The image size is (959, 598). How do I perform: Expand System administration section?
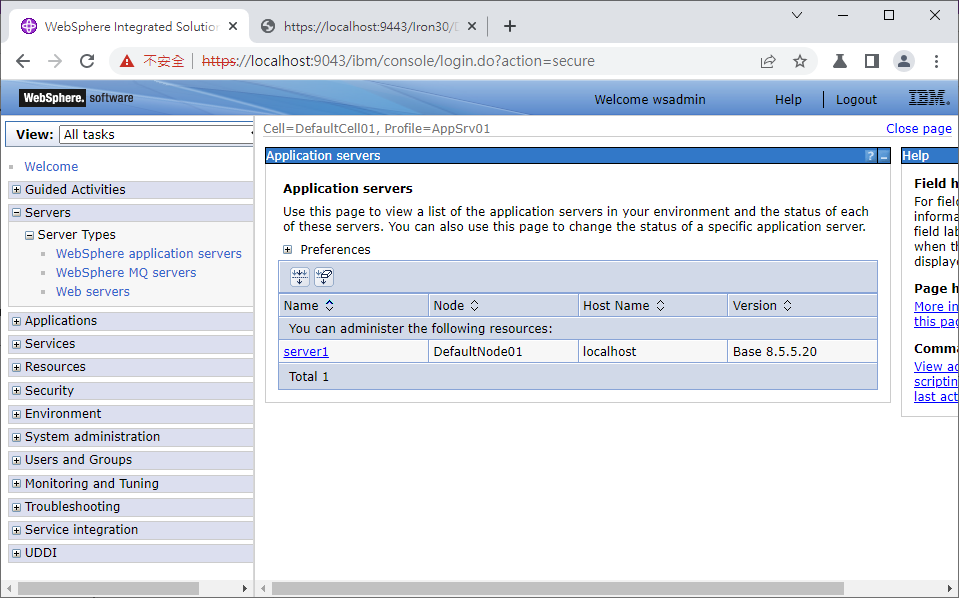(x=17, y=437)
